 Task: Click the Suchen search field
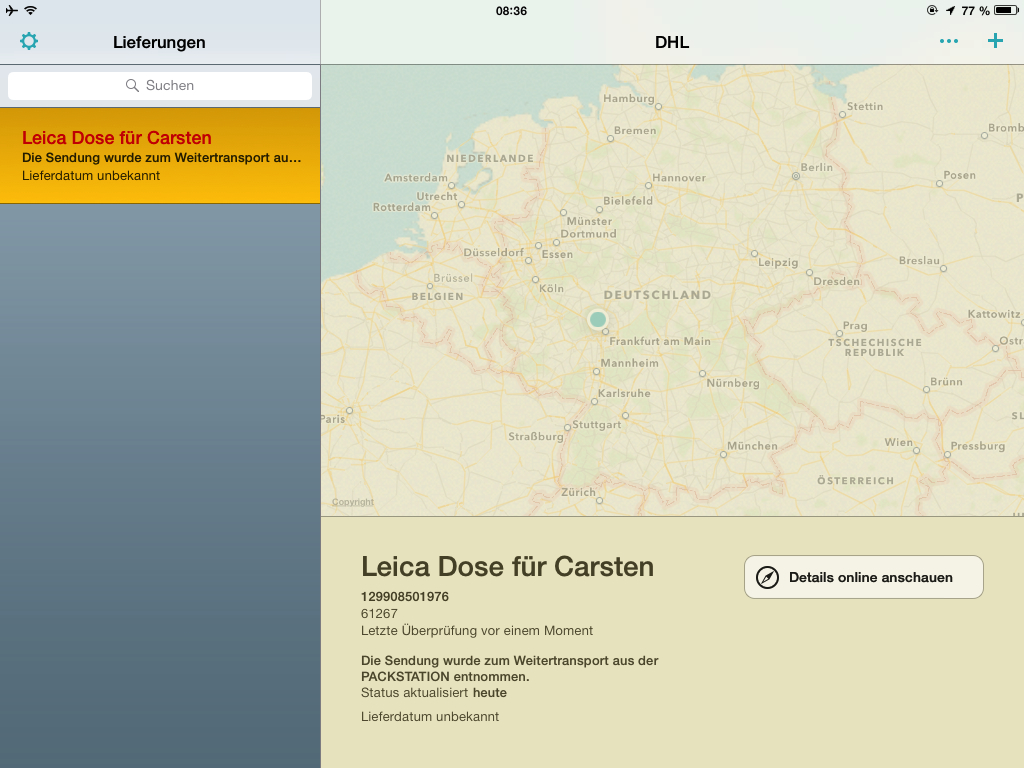click(x=160, y=86)
